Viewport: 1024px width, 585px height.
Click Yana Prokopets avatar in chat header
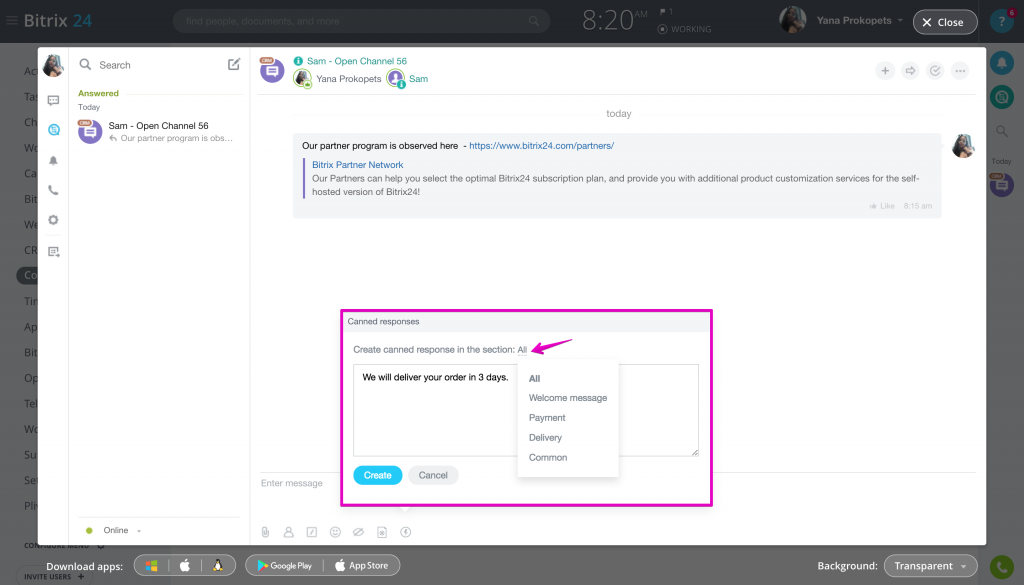pos(302,79)
